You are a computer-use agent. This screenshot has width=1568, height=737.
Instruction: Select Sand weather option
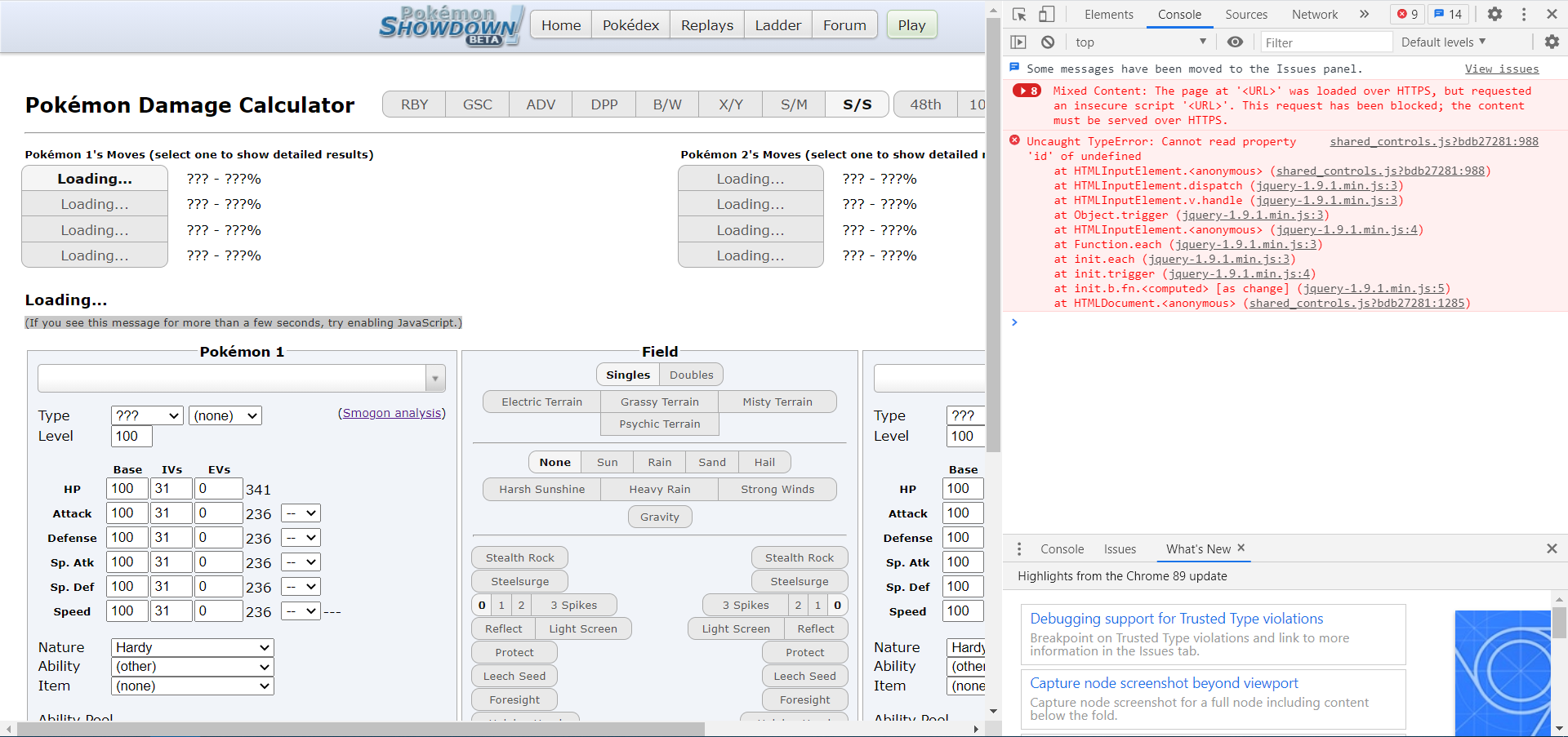coord(712,462)
